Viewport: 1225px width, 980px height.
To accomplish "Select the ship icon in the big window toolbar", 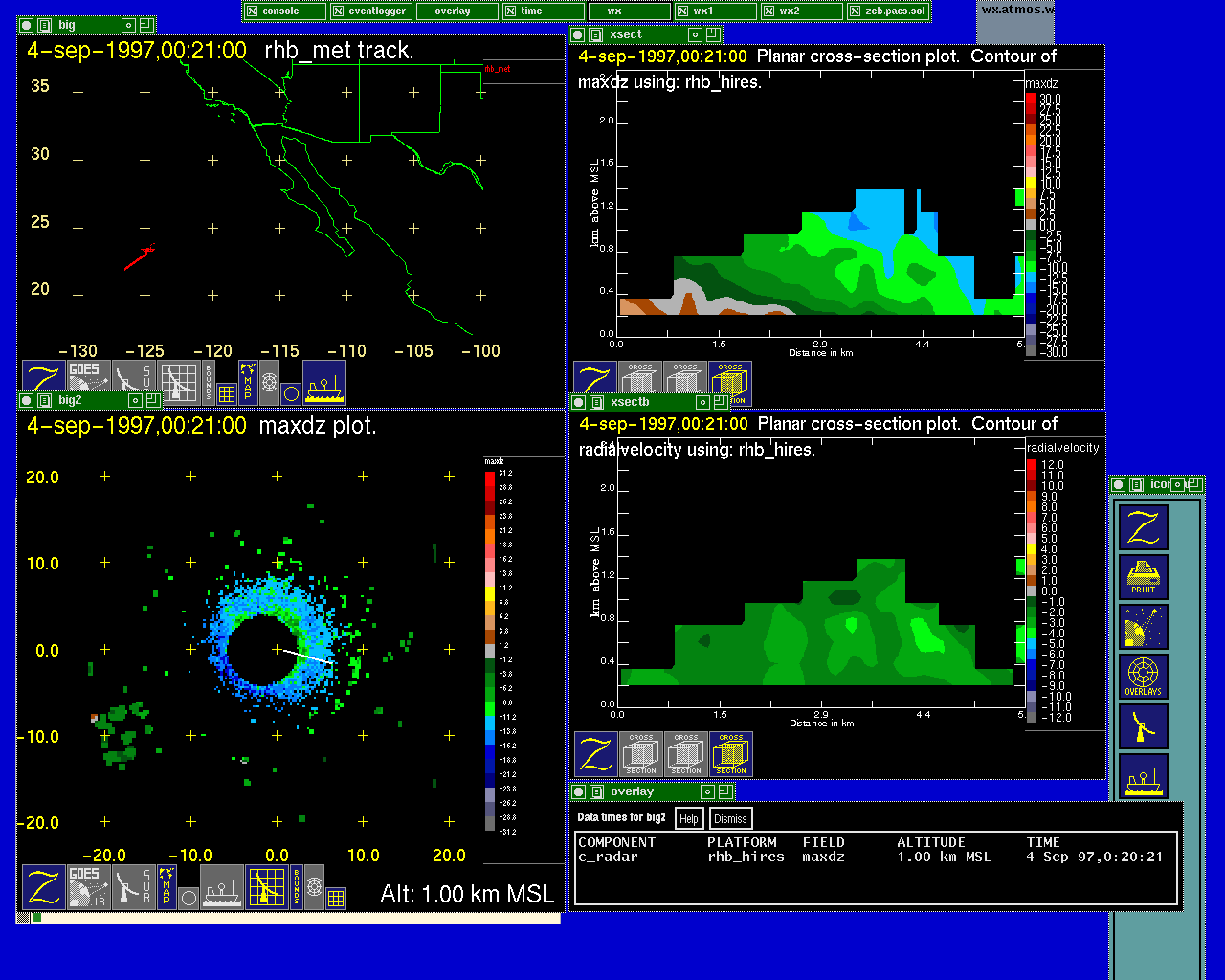I will tap(323, 382).
